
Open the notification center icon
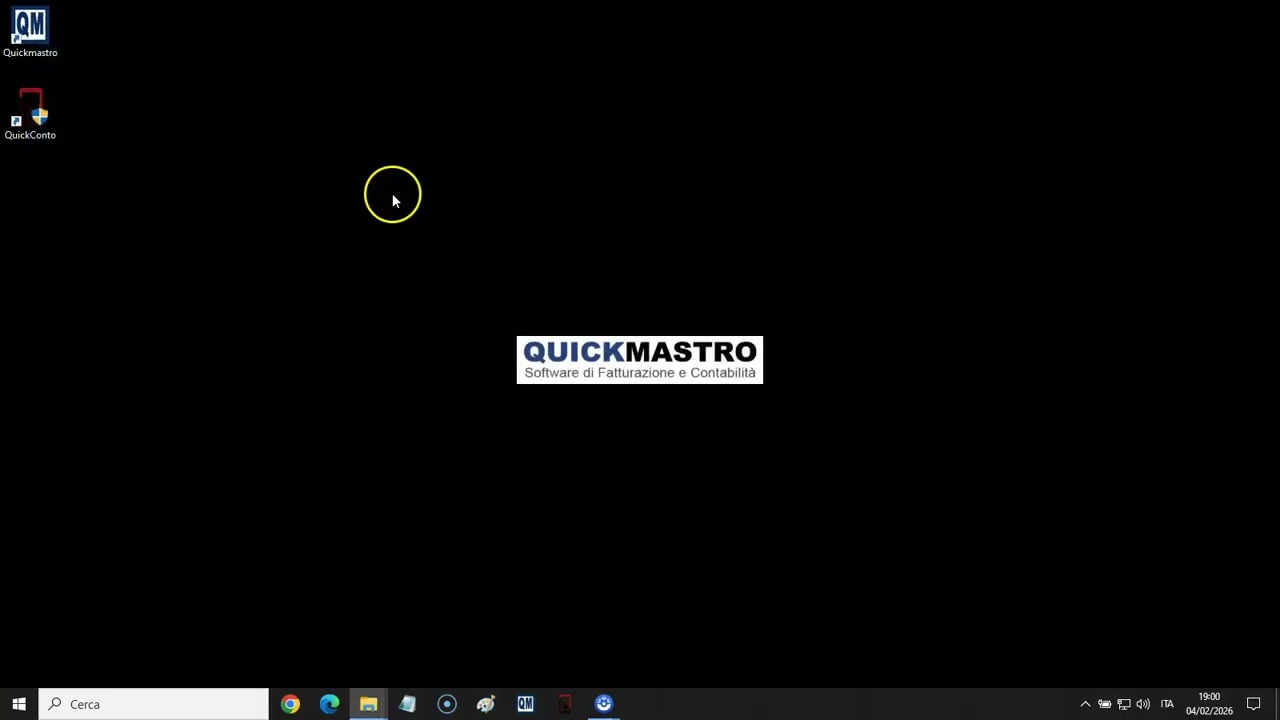coord(1253,704)
